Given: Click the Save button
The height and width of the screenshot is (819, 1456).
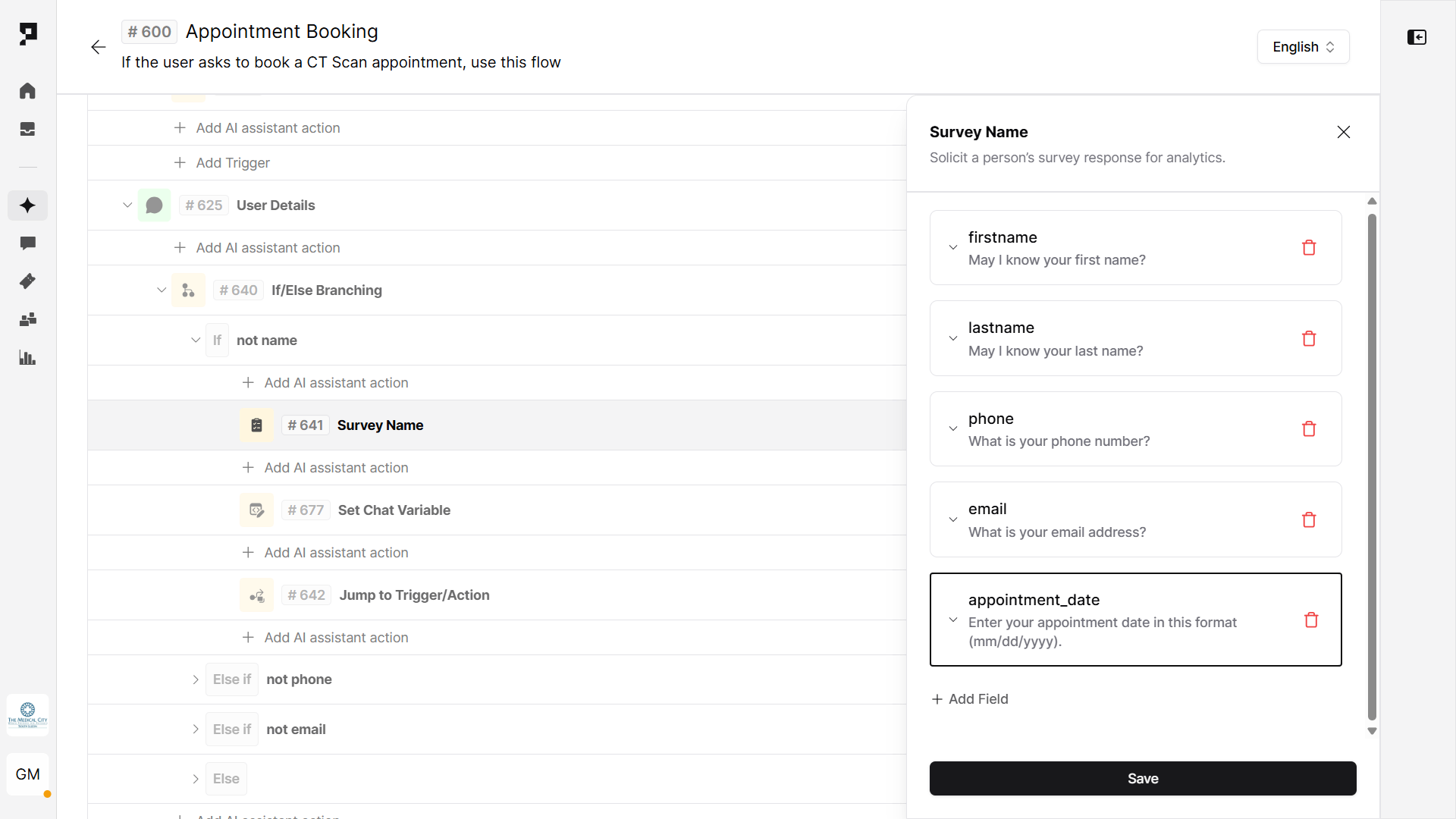Looking at the screenshot, I should click(1142, 779).
